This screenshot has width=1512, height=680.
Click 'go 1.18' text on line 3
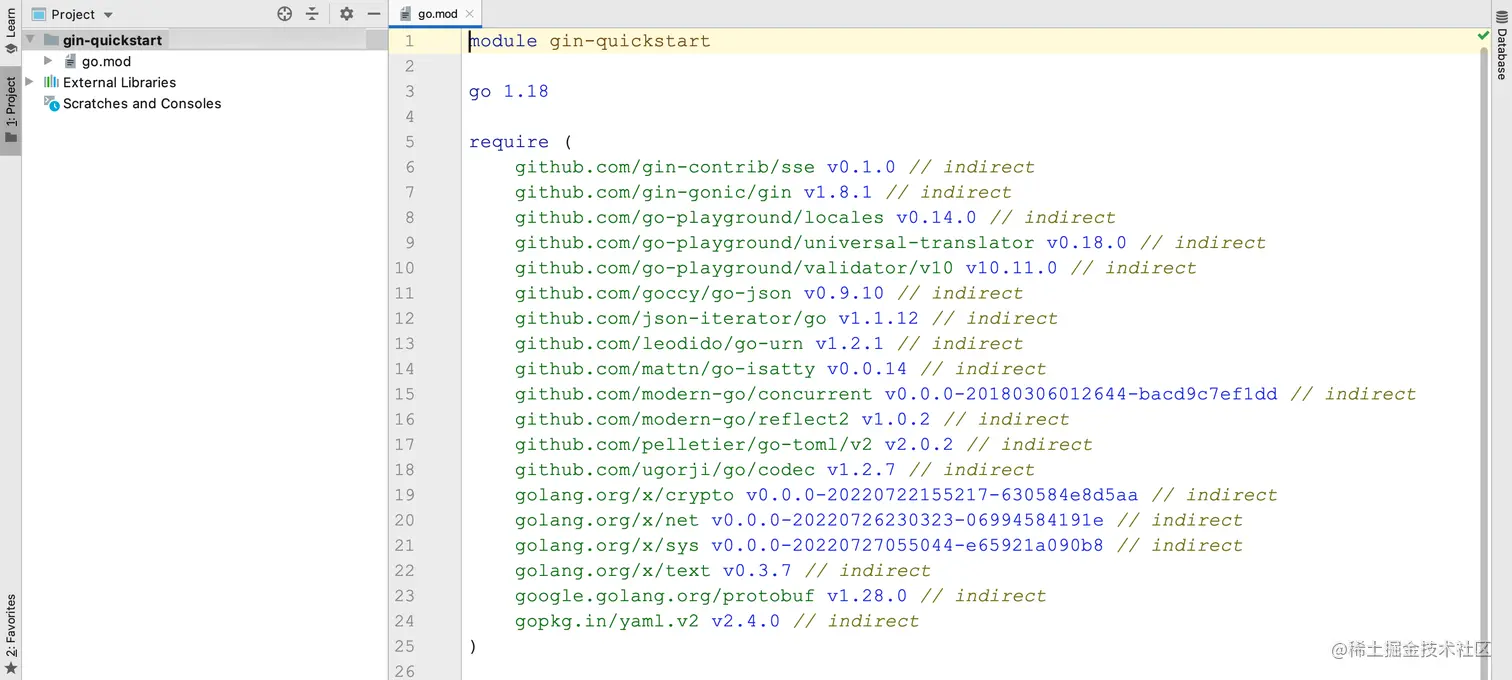click(x=509, y=91)
